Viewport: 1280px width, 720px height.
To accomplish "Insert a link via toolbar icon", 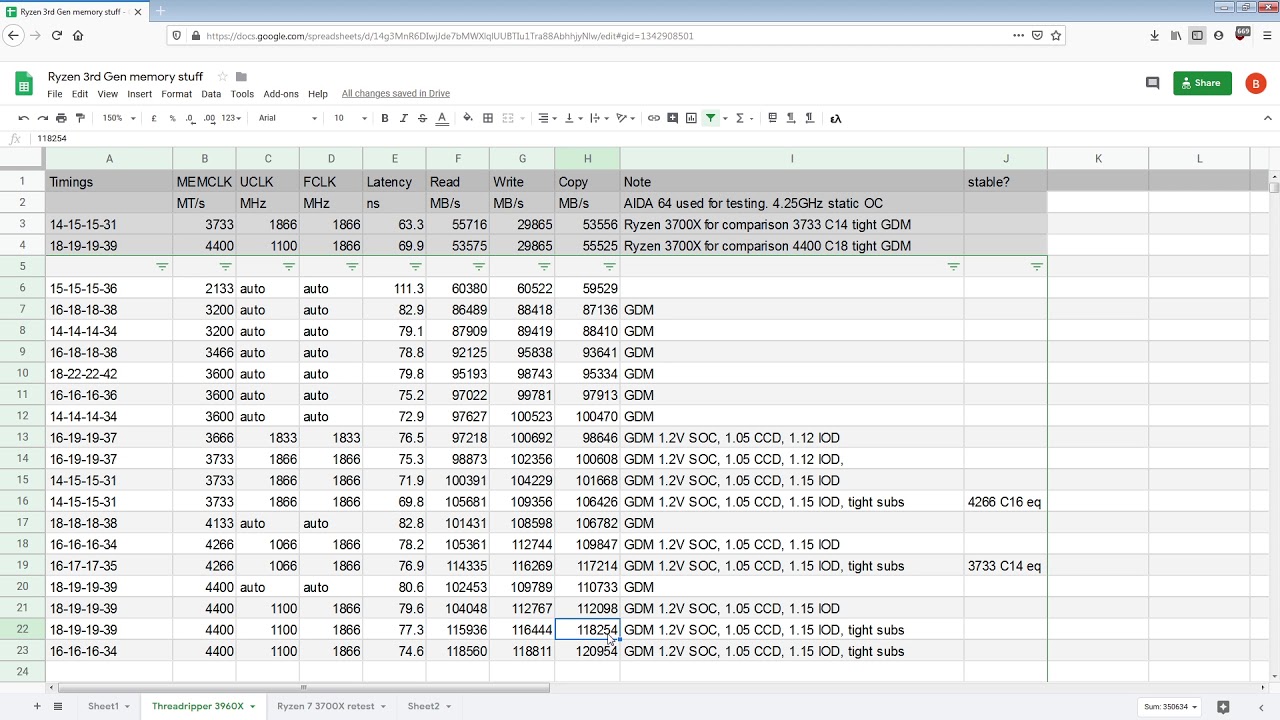I will [654, 118].
